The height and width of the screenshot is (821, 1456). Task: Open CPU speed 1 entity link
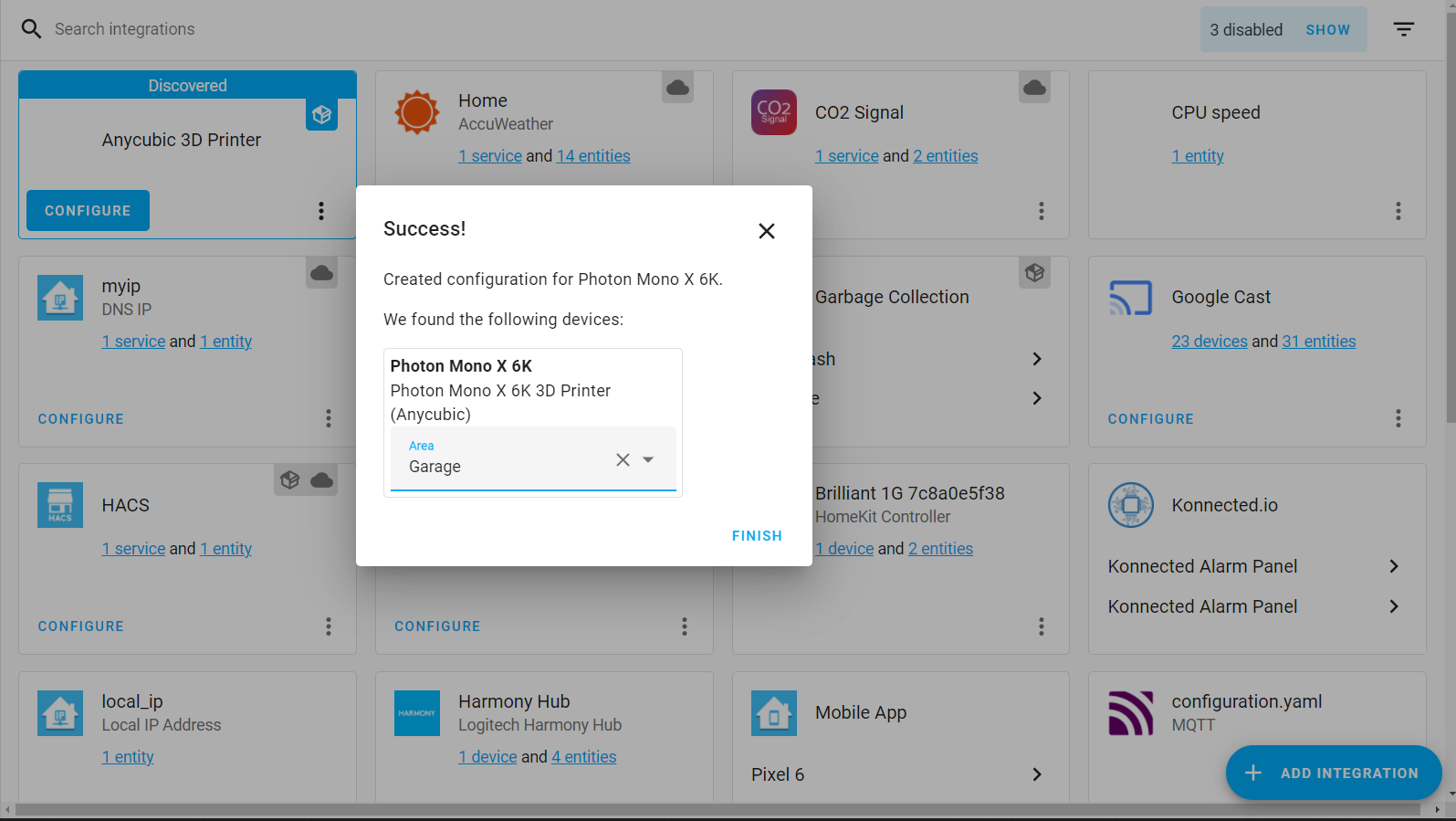(1198, 156)
